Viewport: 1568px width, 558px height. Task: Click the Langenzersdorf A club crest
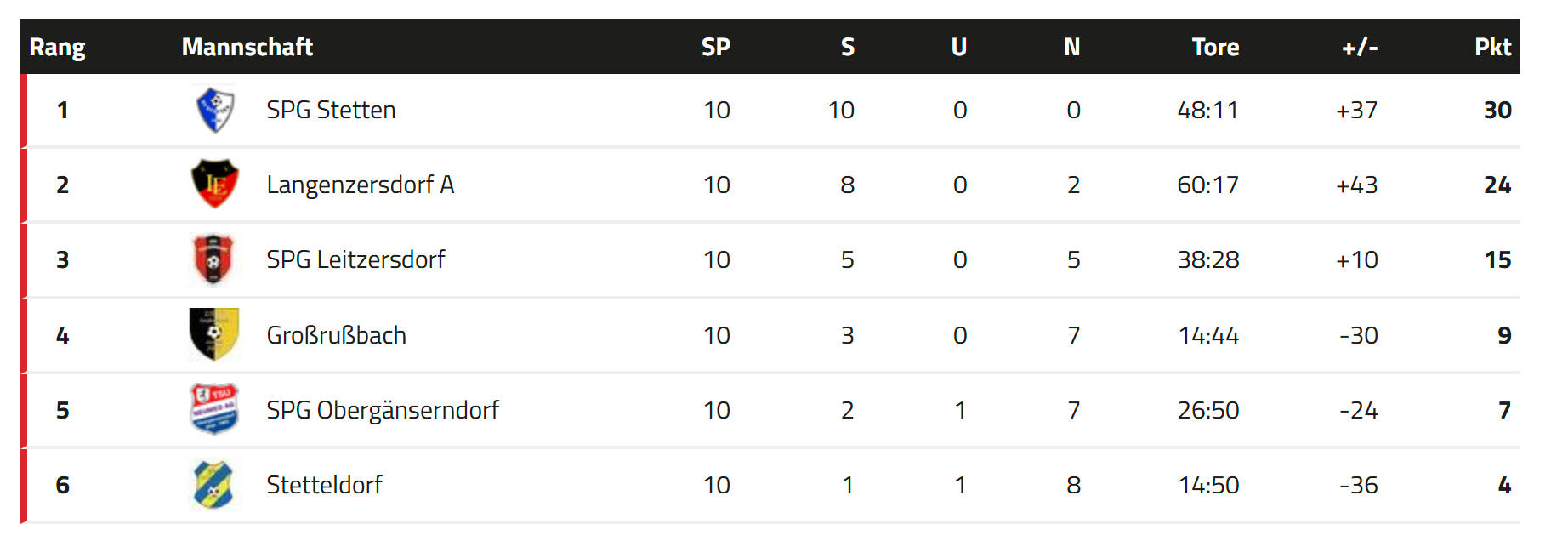tap(214, 184)
